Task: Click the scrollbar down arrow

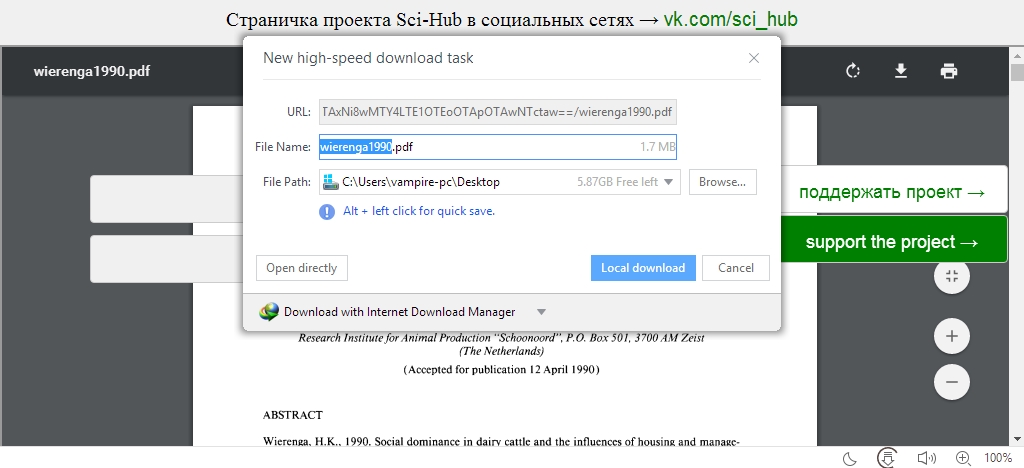Action: (1017, 439)
